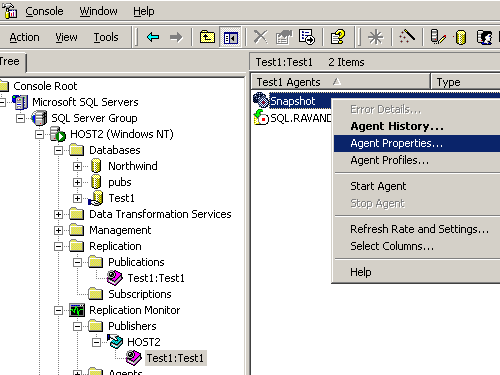Click the SQL.RAVAND agent icon

coord(261,117)
